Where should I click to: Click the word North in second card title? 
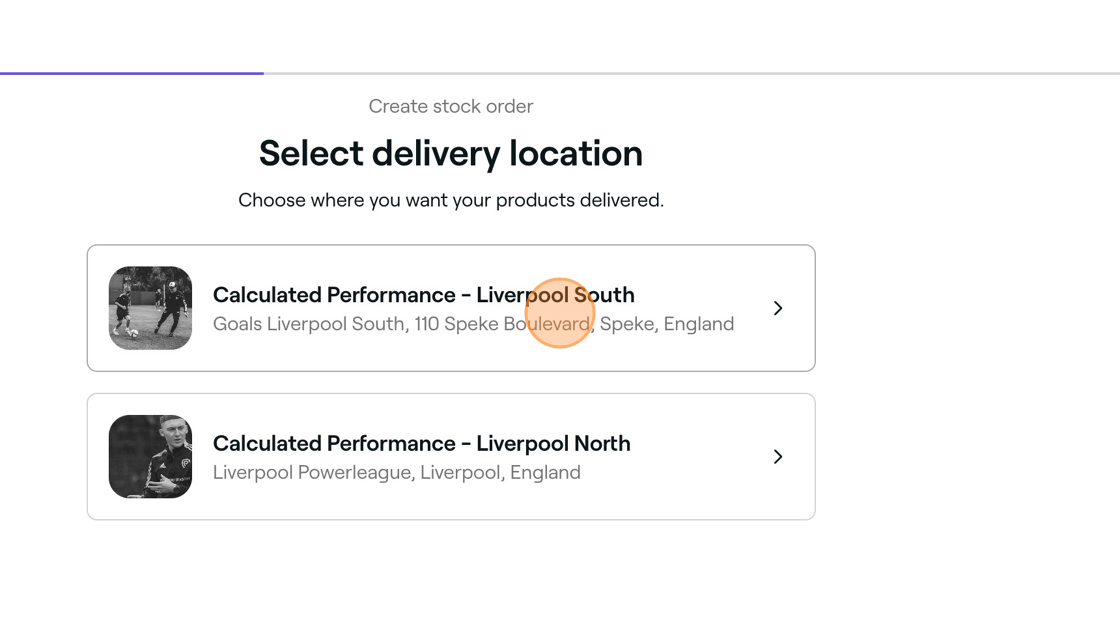(x=602, y=444)
